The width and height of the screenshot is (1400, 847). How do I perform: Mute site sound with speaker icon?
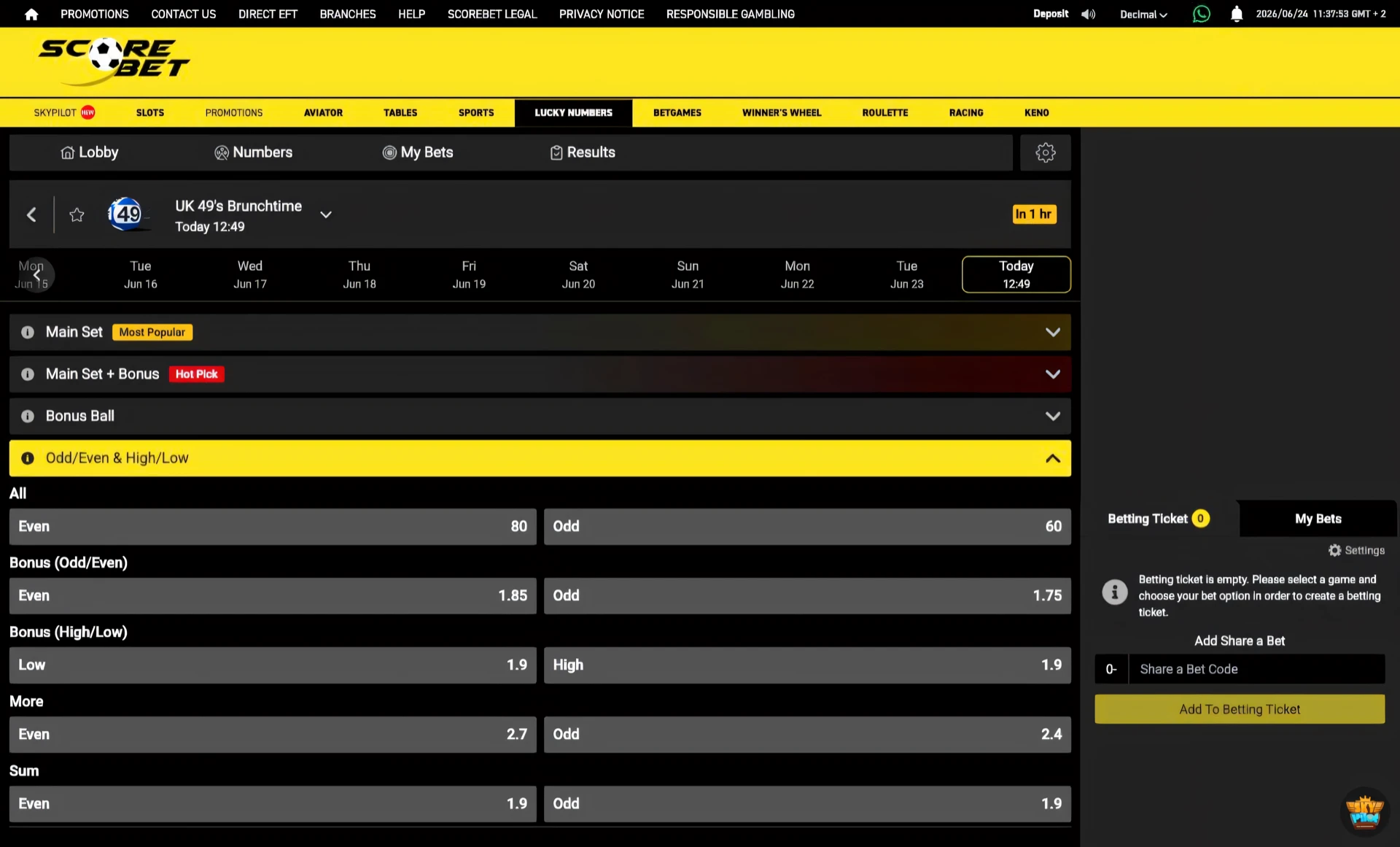click(x=1088, y=14)
